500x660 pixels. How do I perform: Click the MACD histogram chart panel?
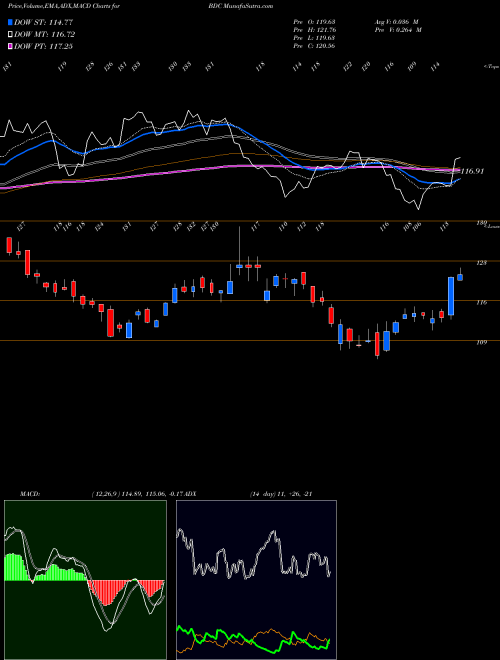[x=85, y=580]
